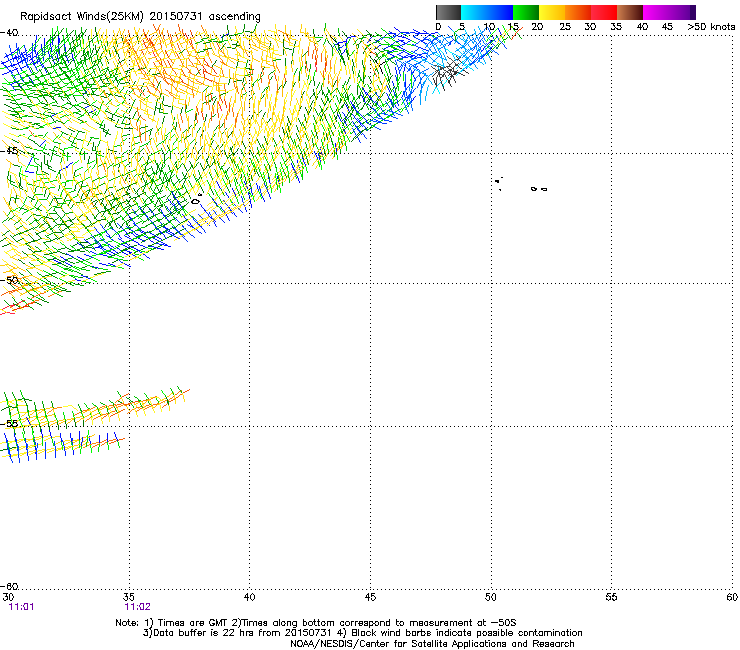
Task: Click the magenta 40-45 knots legend swatch
Action: (656, 12)
